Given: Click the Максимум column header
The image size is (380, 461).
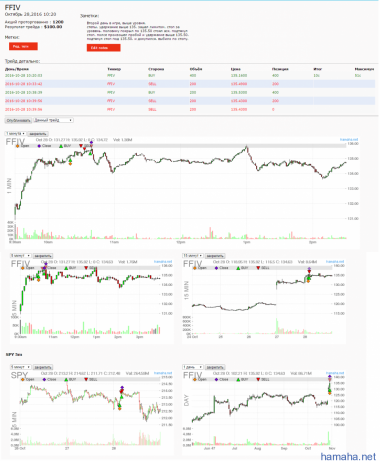Looking at the screenshot, I should [x=364, y=69].
